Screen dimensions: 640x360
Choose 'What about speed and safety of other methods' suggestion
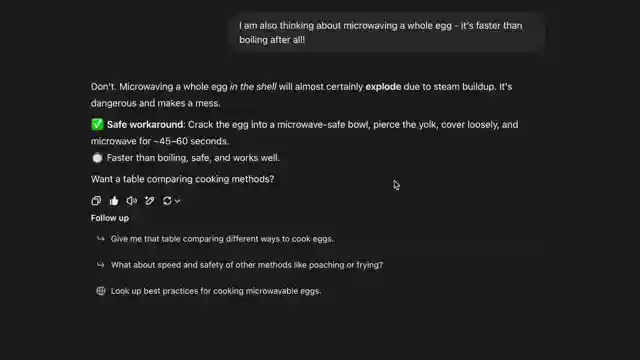pyautogui.click(x=247, y=265)
